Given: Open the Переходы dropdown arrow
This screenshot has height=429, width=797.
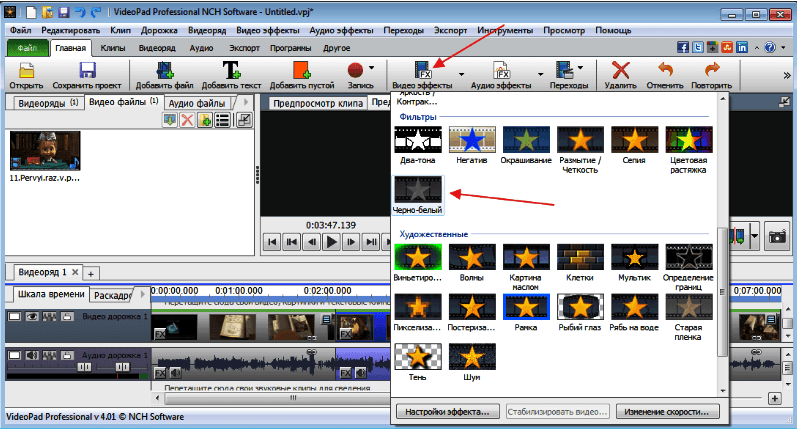Looking at the screenshot, I should coord(580,67).
